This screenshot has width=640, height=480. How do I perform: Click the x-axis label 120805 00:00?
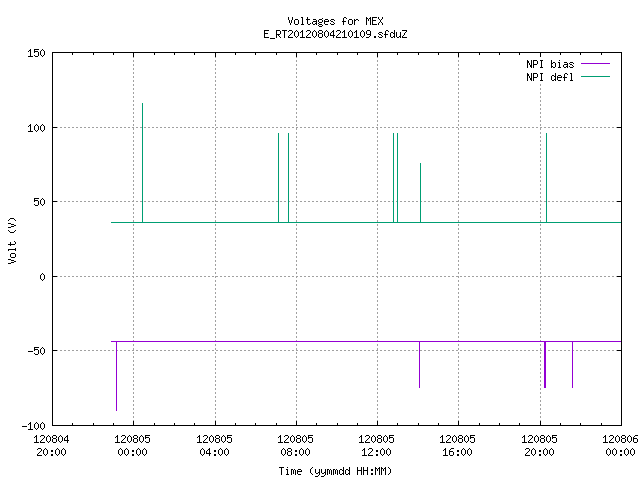coord(132,446)
